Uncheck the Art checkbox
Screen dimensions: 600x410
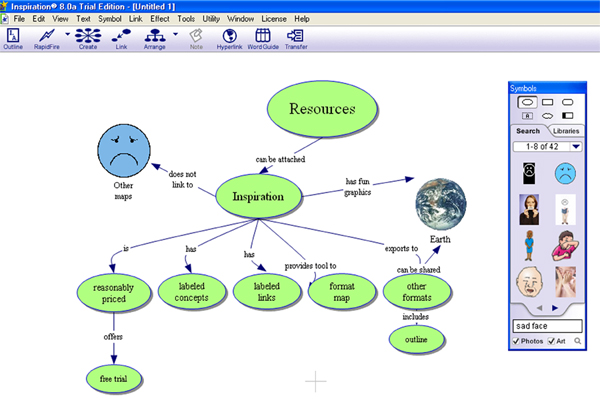point(551,342)
